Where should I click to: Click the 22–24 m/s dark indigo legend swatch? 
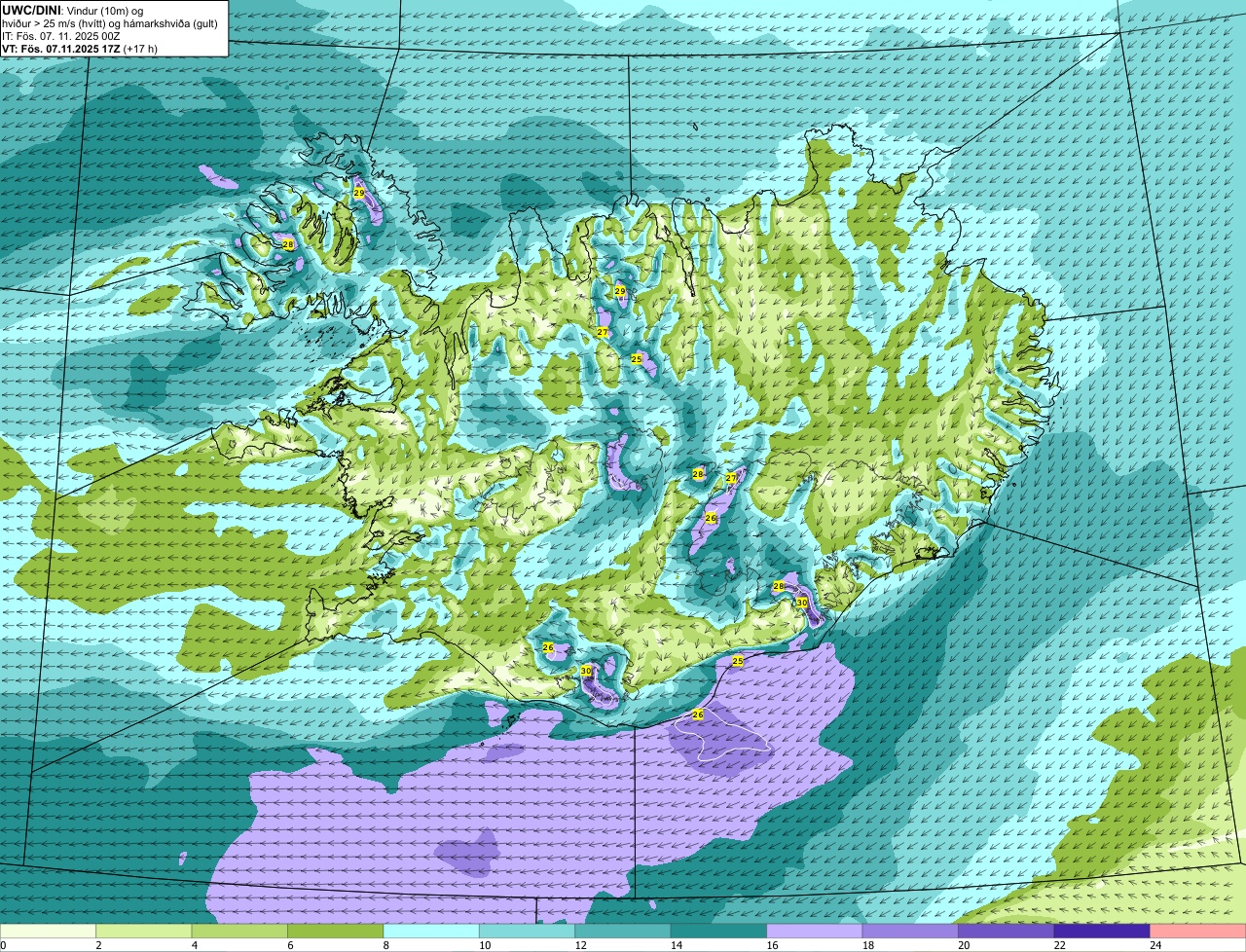(x=1102, y=932)
